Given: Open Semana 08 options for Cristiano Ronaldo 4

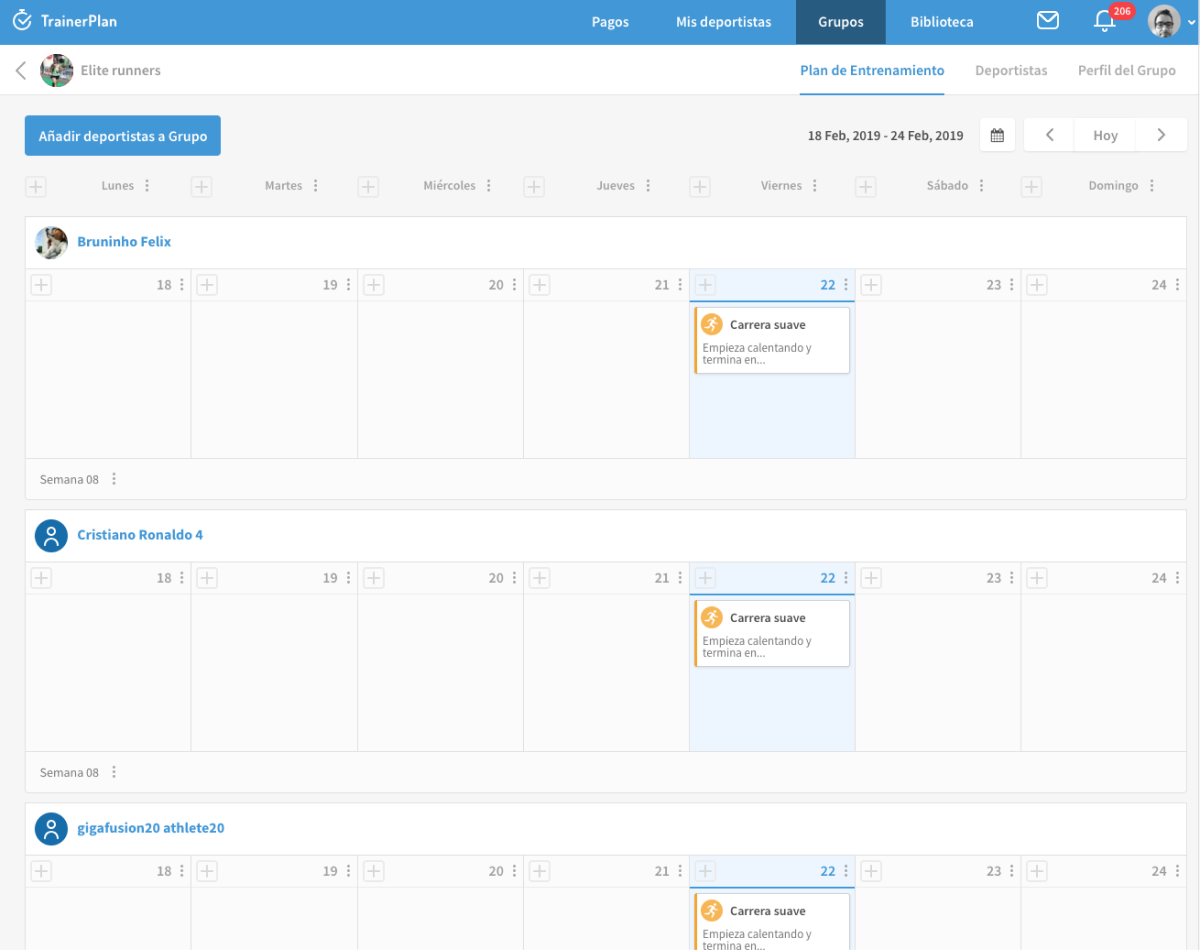Looking at the screenshot, I should 113,772.
